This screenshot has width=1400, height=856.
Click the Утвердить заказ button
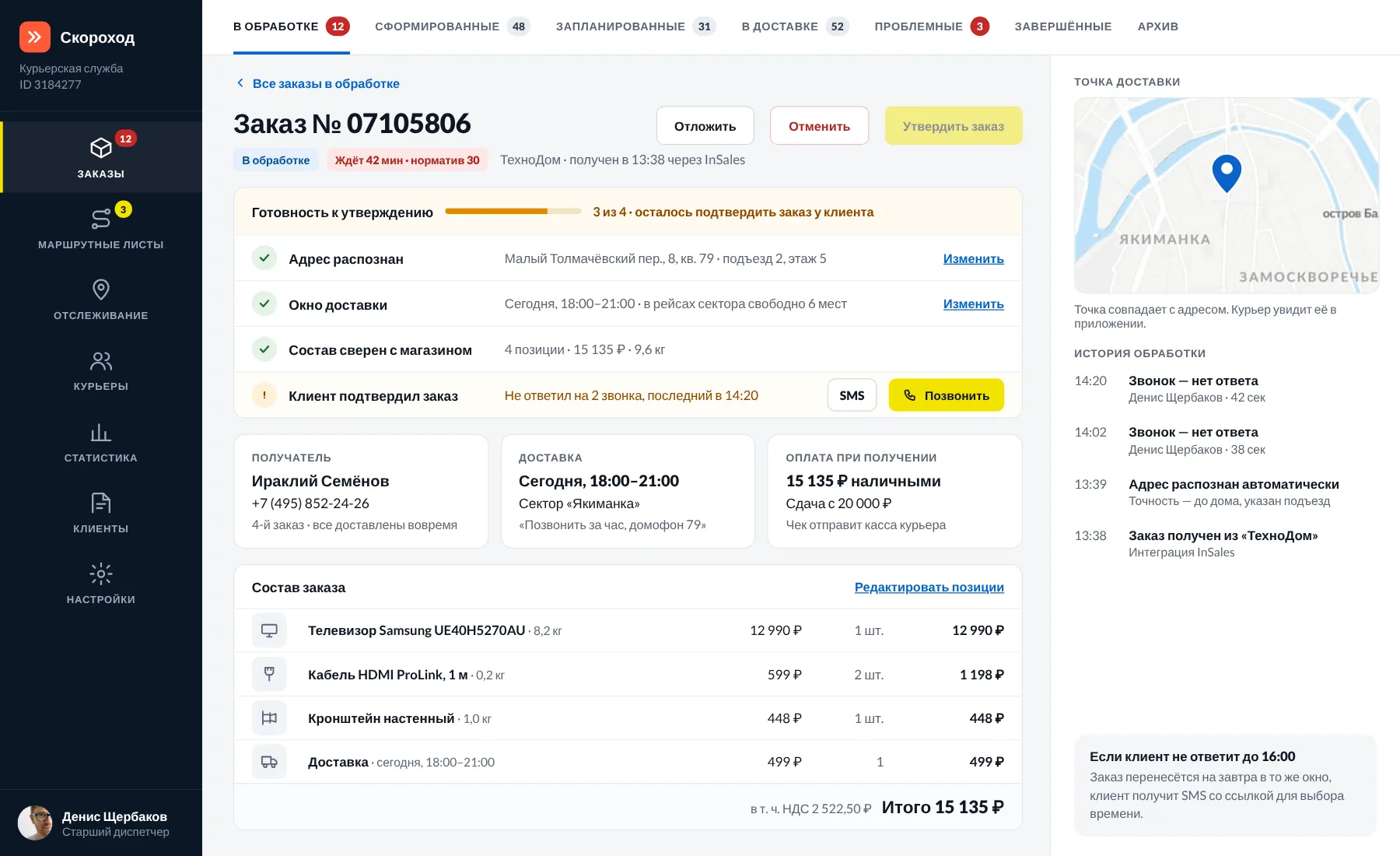click(x=954, y=126)
